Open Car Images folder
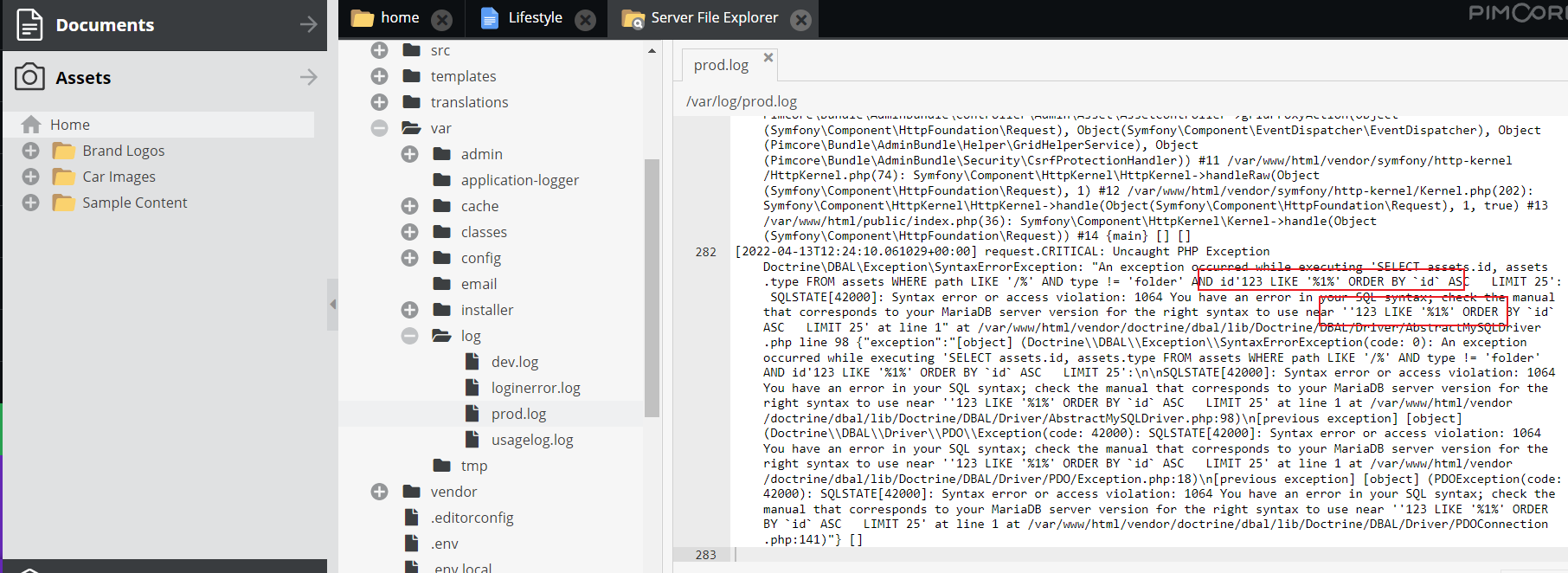Viewport: 1568px width, 573px height. click(x=119, y=177)
